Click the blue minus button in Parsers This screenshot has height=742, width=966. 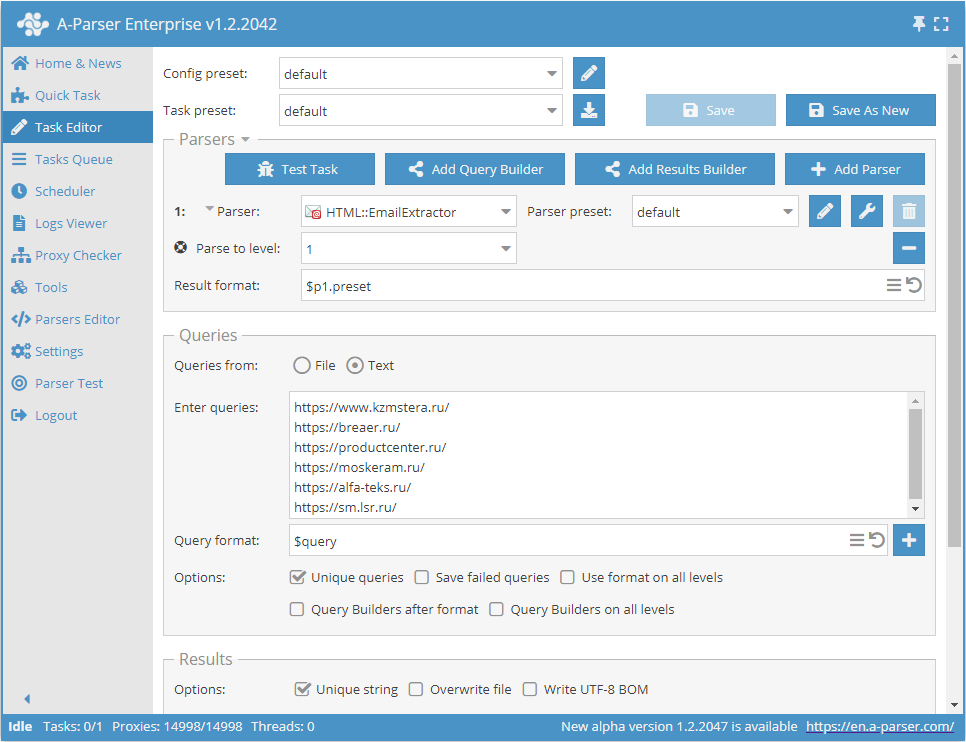[x=909, y=248]
